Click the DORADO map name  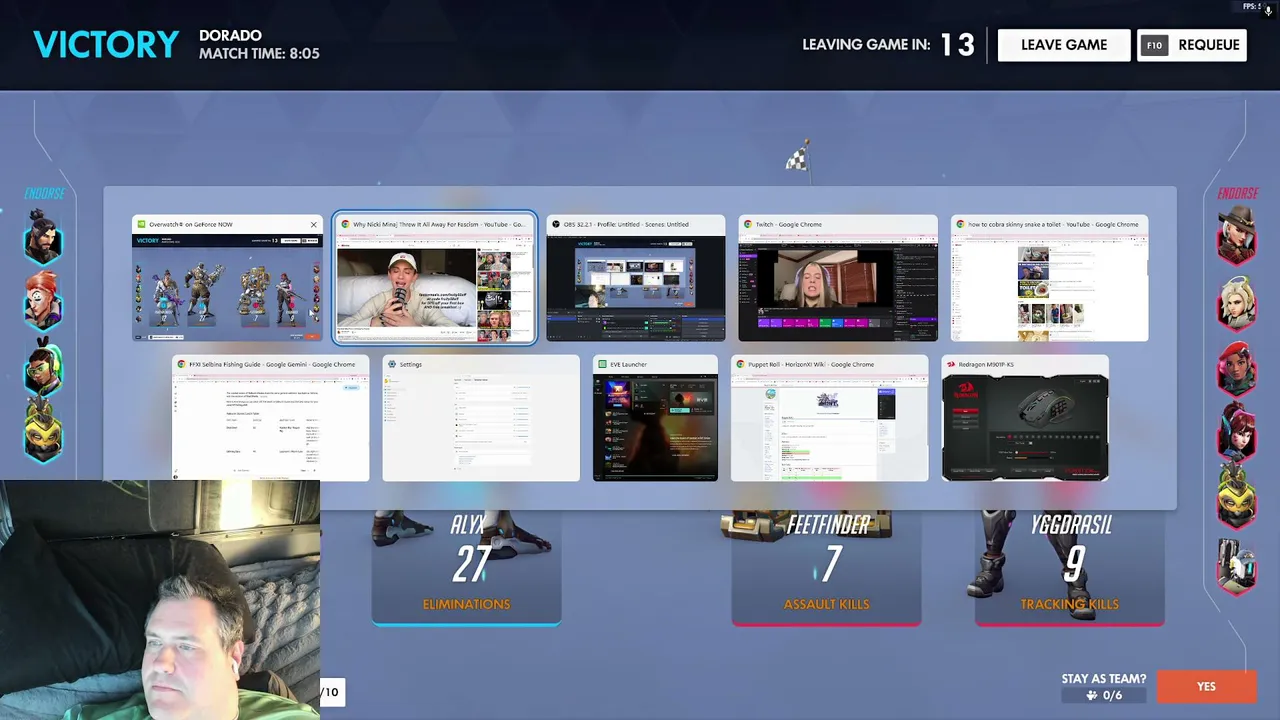click(x=230, y=36)
